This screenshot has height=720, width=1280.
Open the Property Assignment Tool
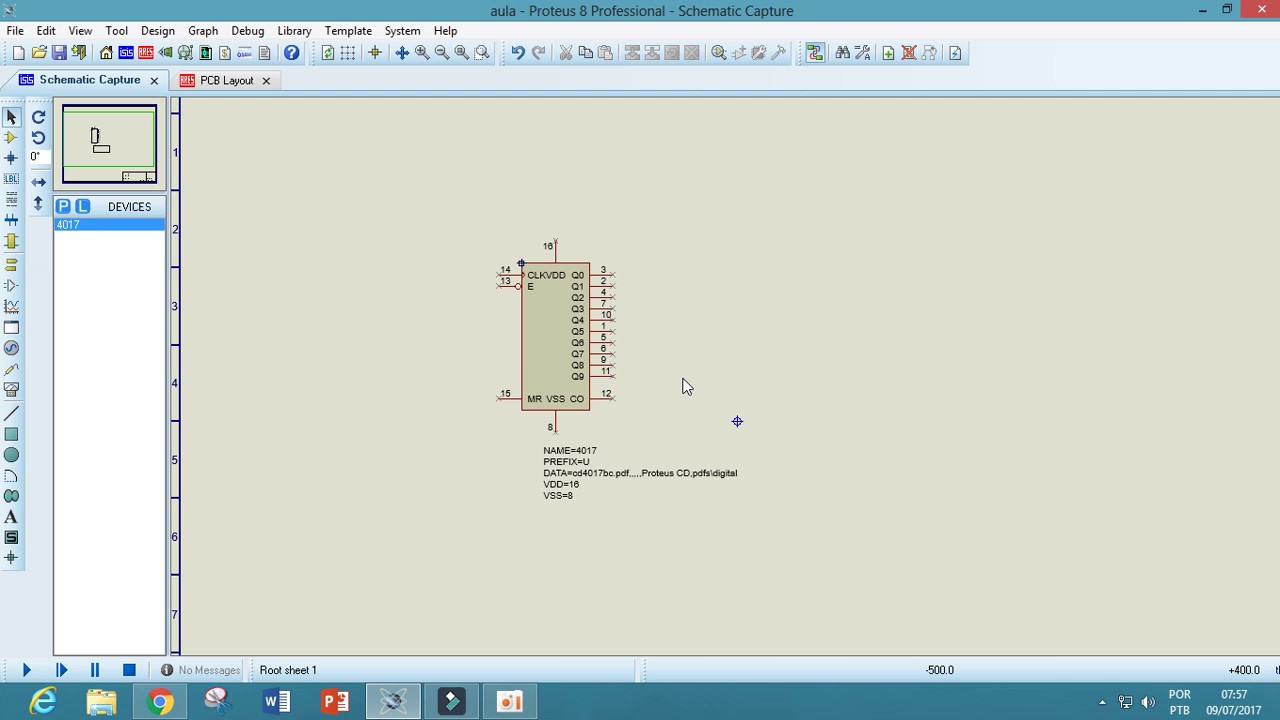[863, 53]
